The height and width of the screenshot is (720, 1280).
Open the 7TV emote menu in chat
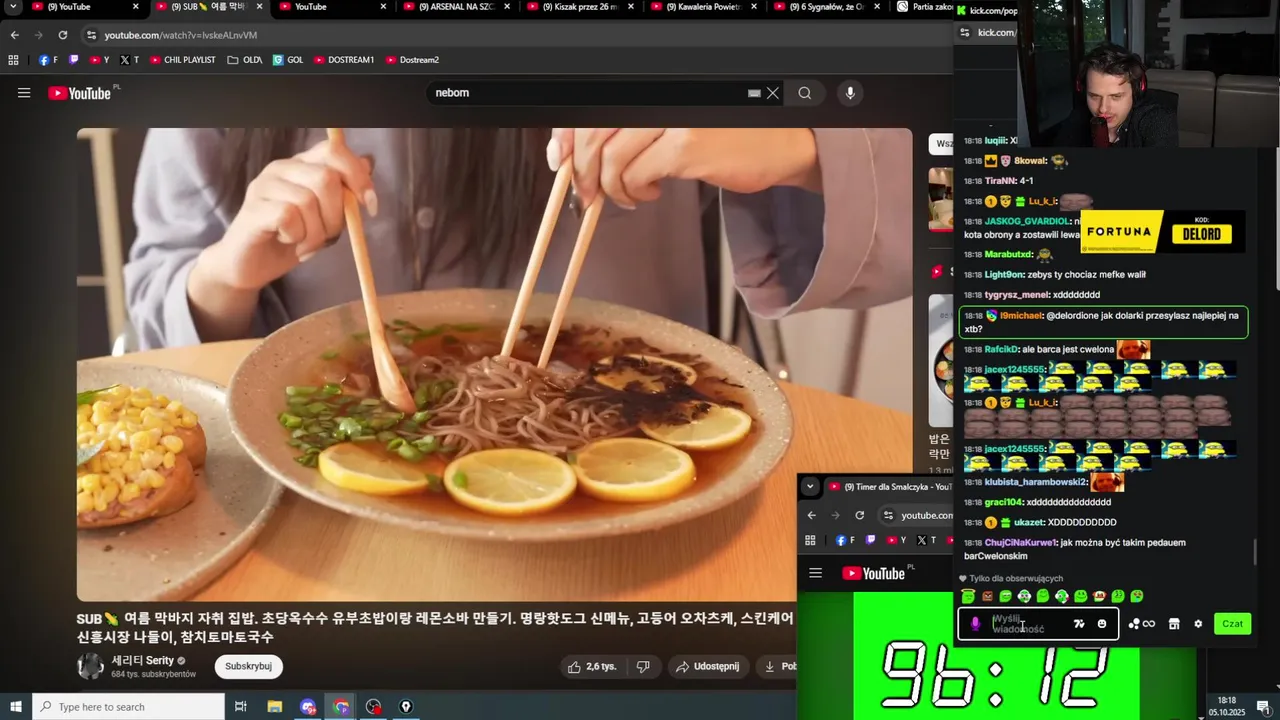[1079, 624]
